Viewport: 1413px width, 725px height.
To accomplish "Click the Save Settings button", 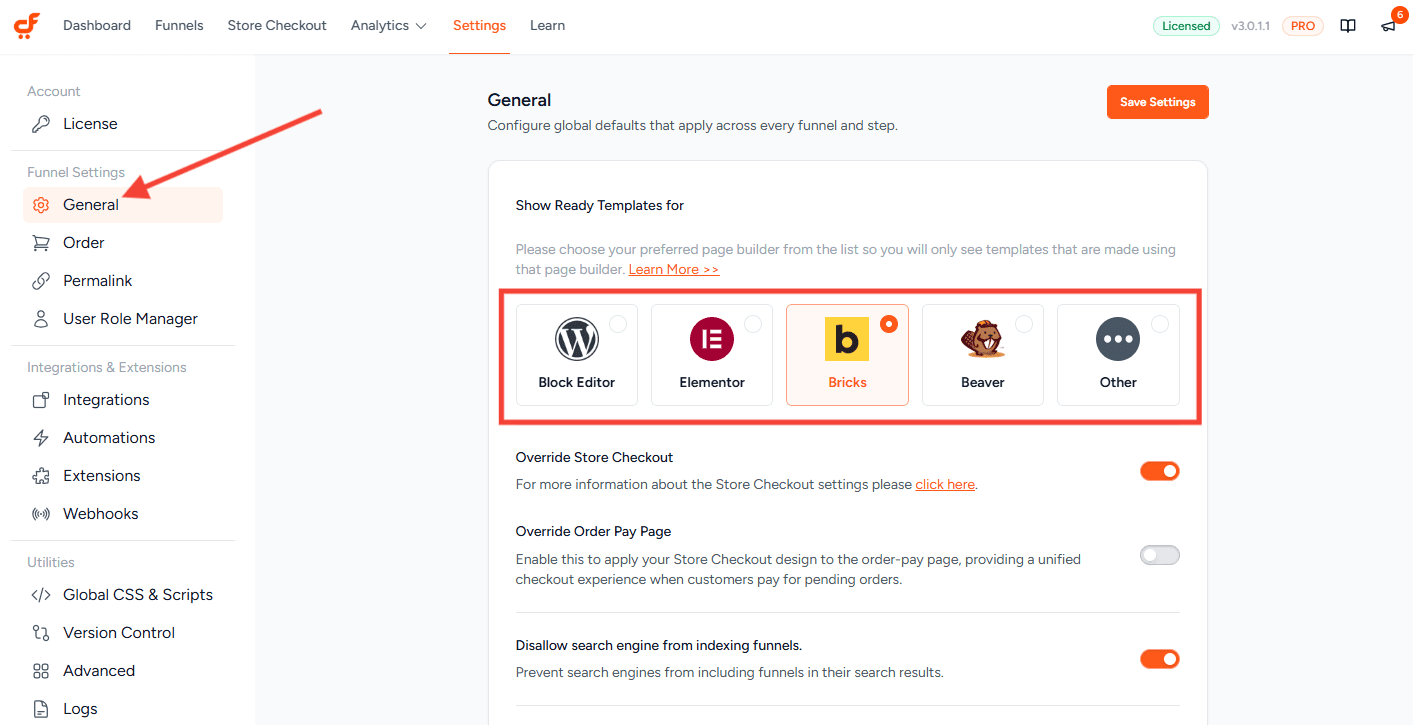I will (1158, 102).
